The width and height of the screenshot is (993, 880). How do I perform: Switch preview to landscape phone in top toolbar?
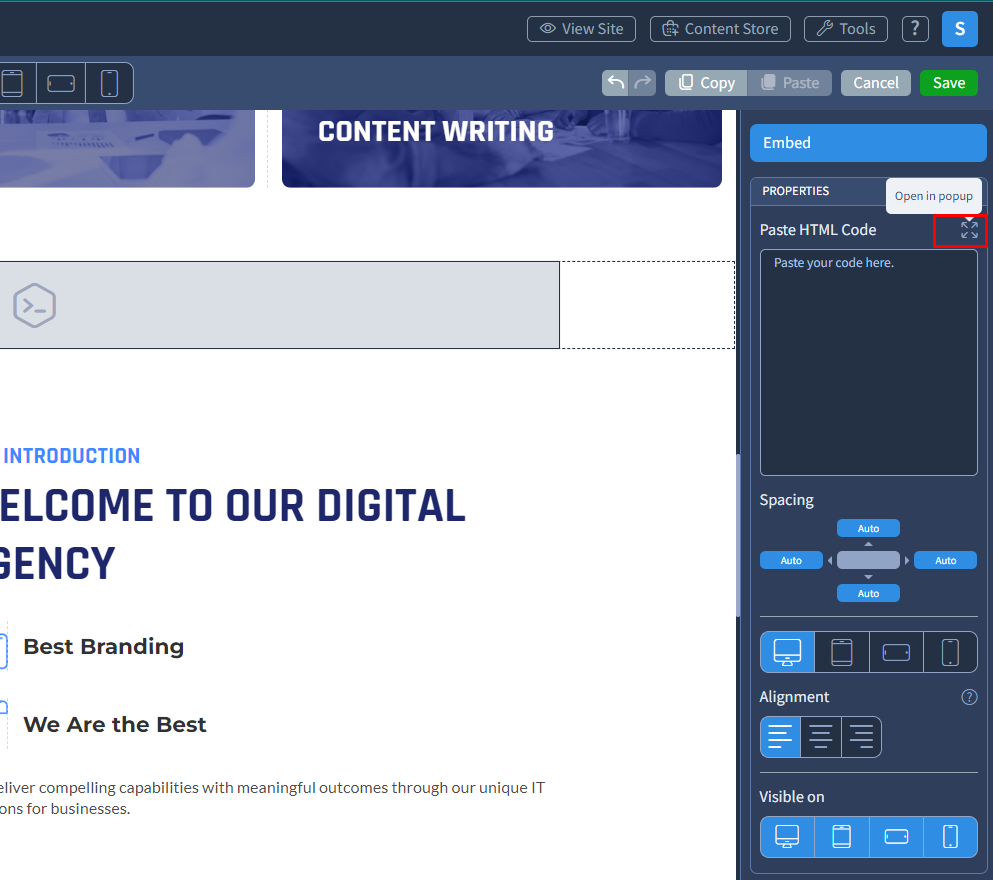[61, 83]
